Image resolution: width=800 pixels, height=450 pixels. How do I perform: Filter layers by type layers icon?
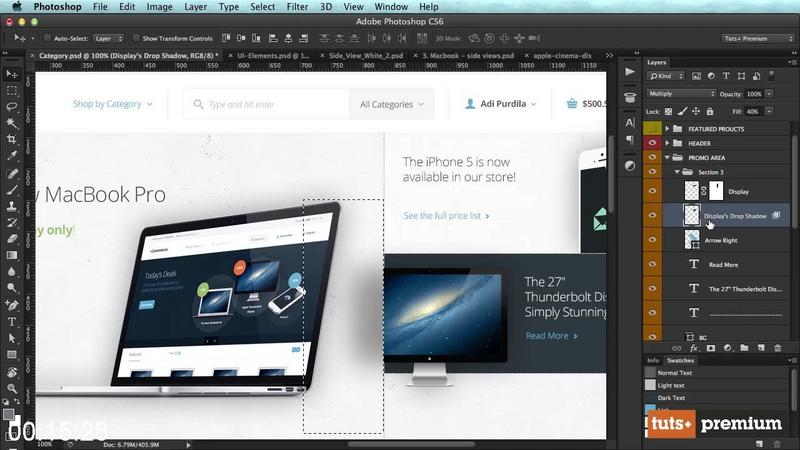pyautogui.click(x=726, y=76)
